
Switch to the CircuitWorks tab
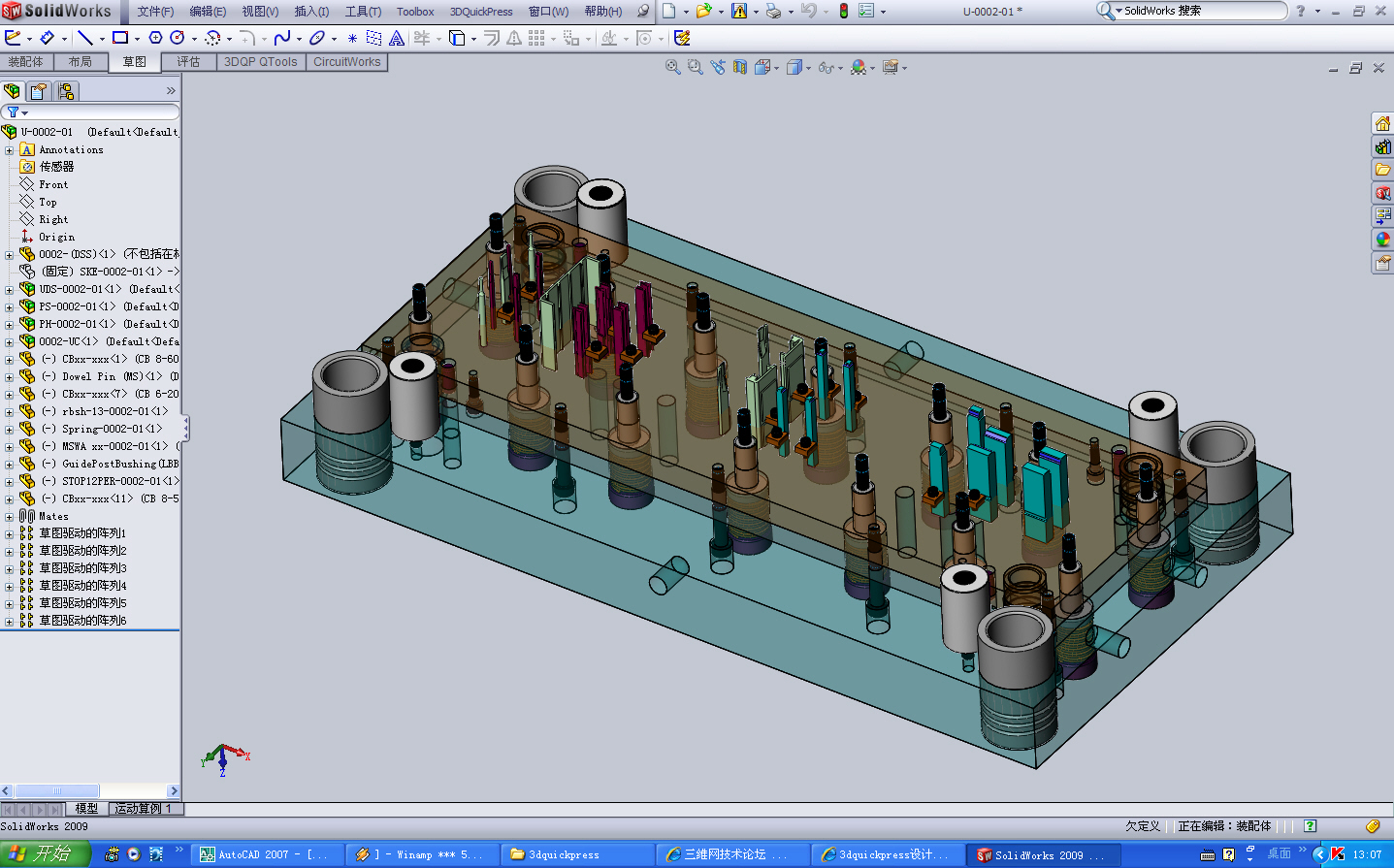[347, 62]
